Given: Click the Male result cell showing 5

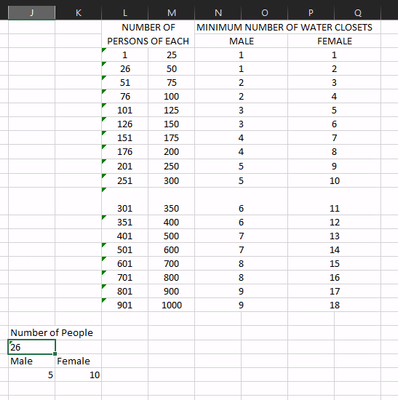Looking at the screenshot, I should click(x=32, y=375).
